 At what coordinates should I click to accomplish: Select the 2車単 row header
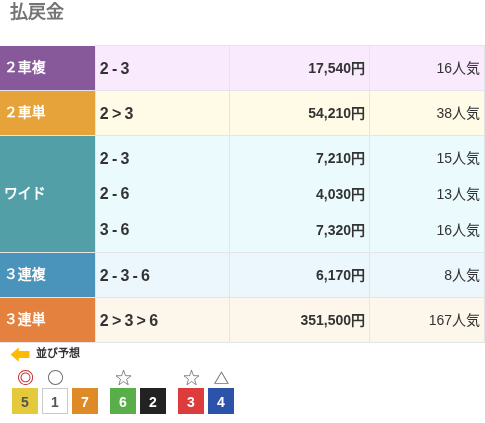[47, 113]
